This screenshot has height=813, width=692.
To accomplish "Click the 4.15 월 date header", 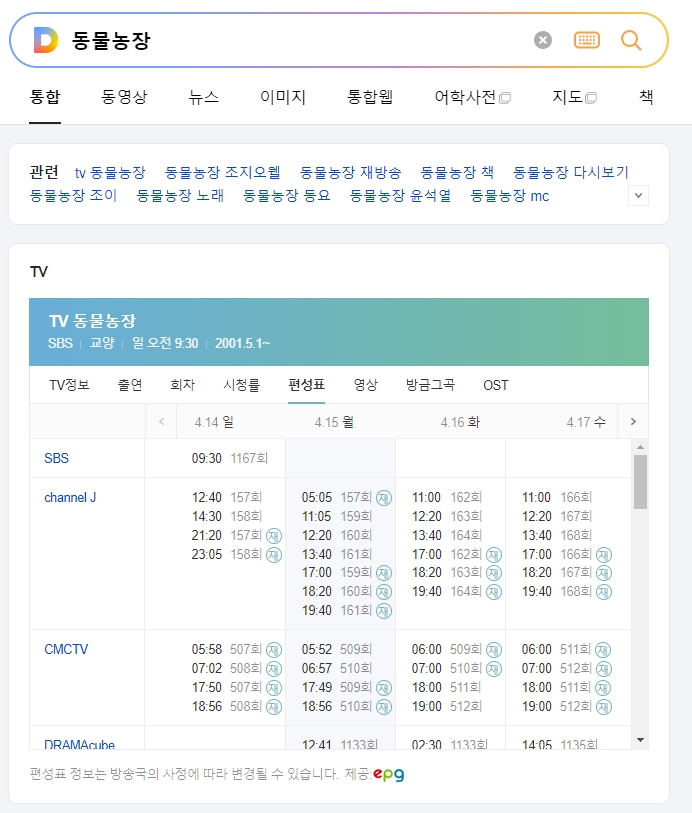I will 334,422.
